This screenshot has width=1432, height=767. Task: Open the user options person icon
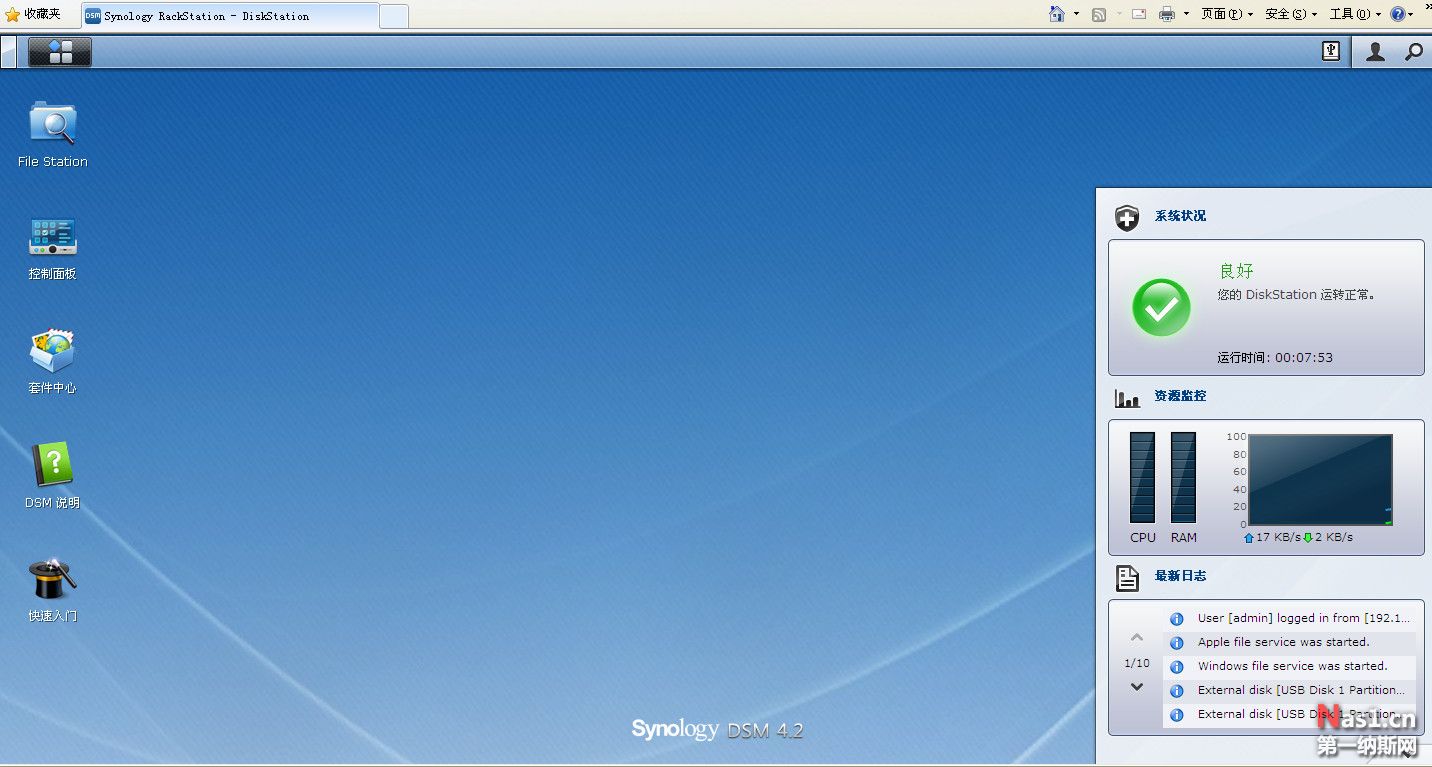[1376, 52]
